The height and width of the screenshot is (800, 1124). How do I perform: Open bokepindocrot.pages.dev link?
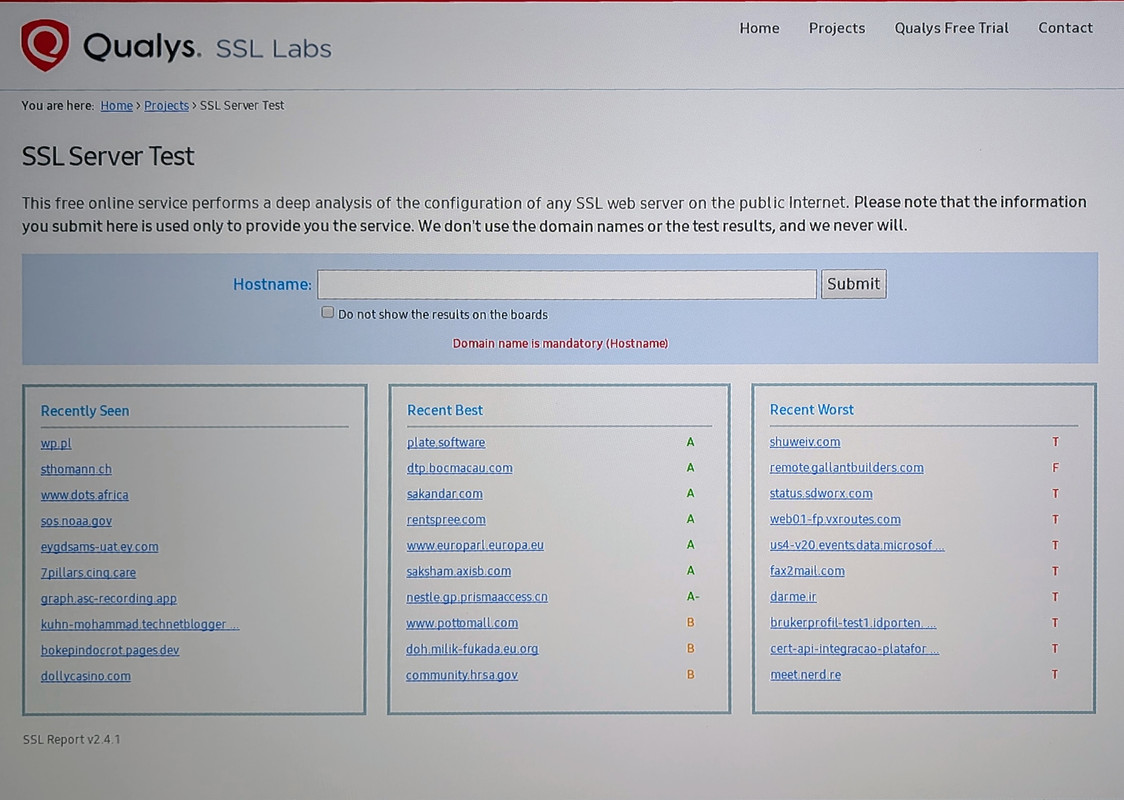[x=110, y=649]
